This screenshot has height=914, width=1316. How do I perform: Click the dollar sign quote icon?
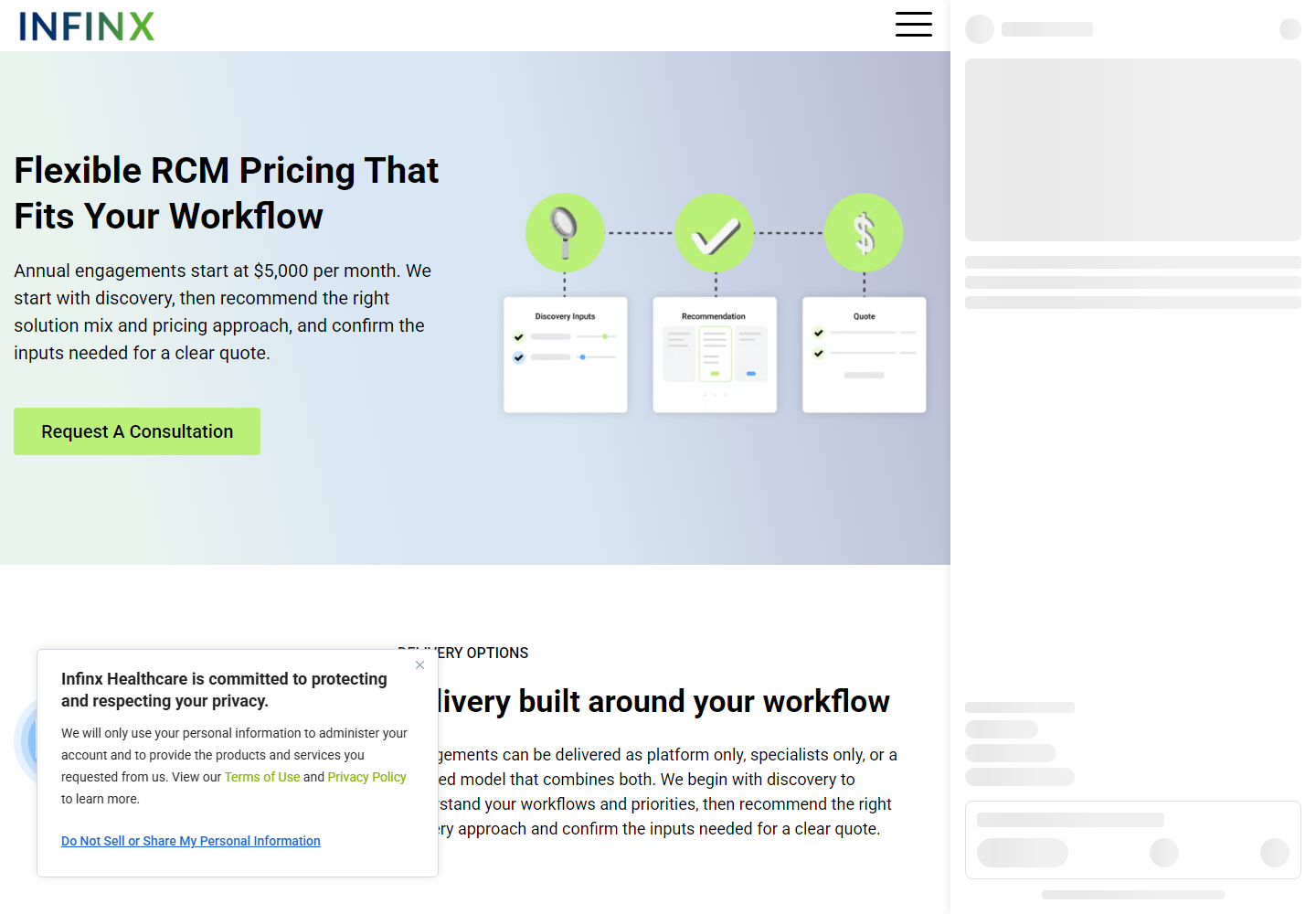864,232
